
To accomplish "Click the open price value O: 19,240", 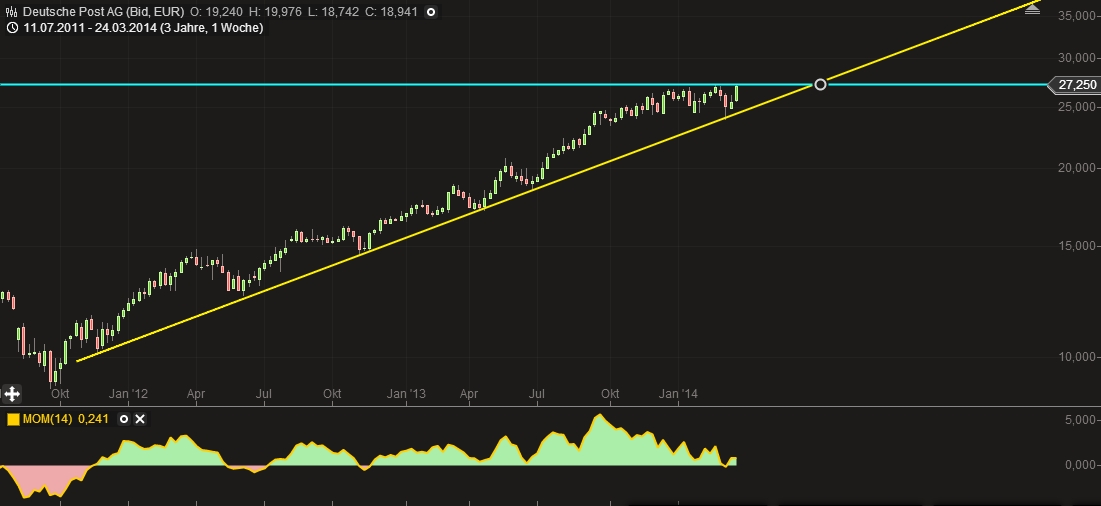I will pyautogui.click(x=216, y=12).
